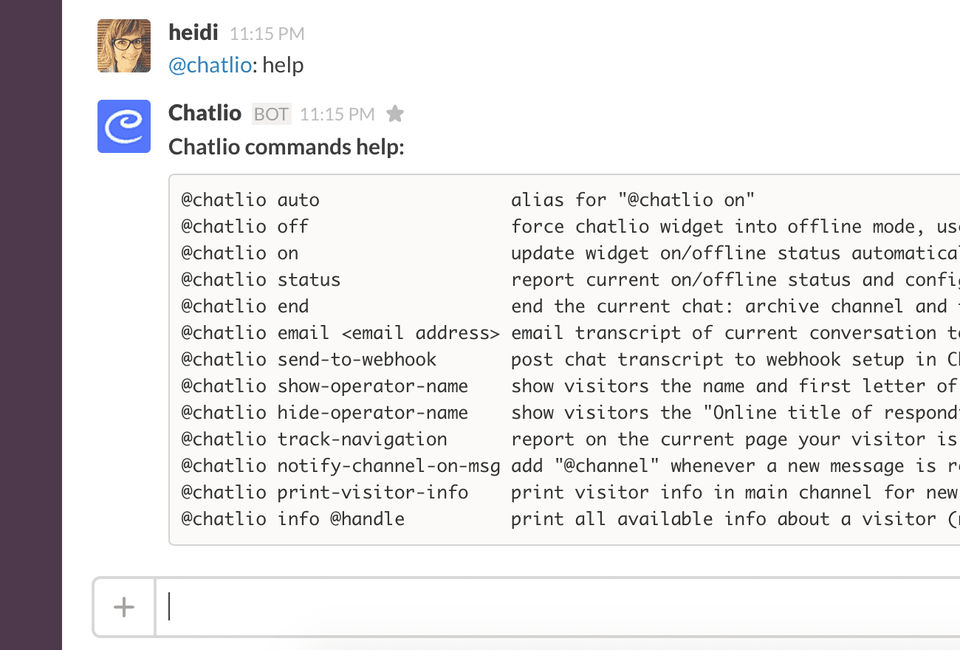Image resolution: width=960 pixels, height=650 pixels.
Task: Click the Chatlio sender name
Action: coord(205,113)
